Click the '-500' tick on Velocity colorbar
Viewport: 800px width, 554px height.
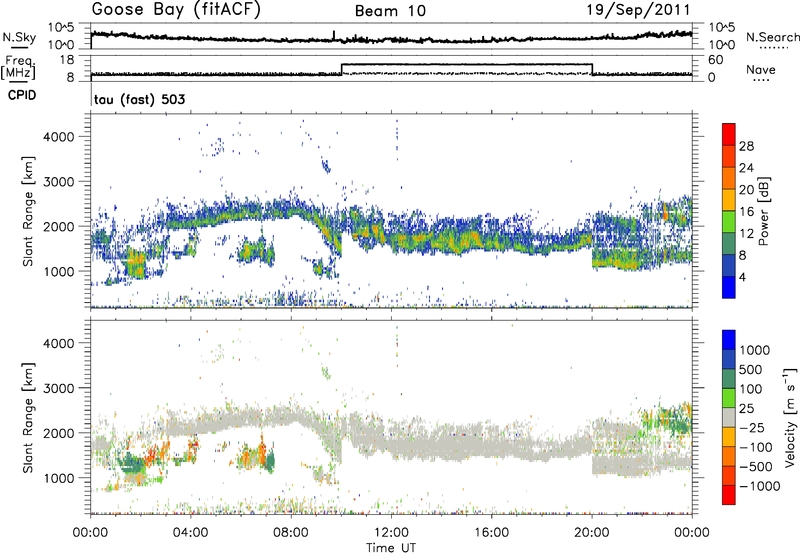[756, 467]
